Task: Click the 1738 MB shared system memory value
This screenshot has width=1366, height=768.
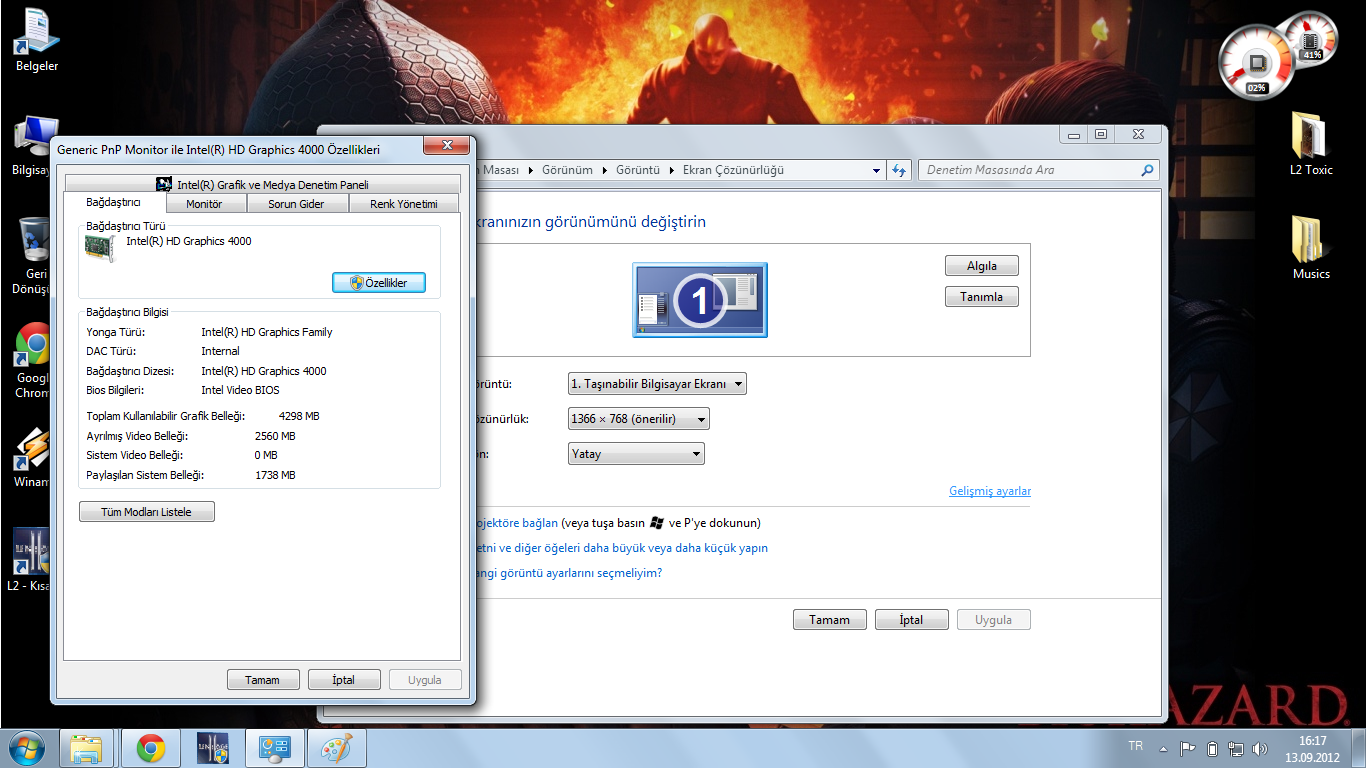Action: pos(275,475)
